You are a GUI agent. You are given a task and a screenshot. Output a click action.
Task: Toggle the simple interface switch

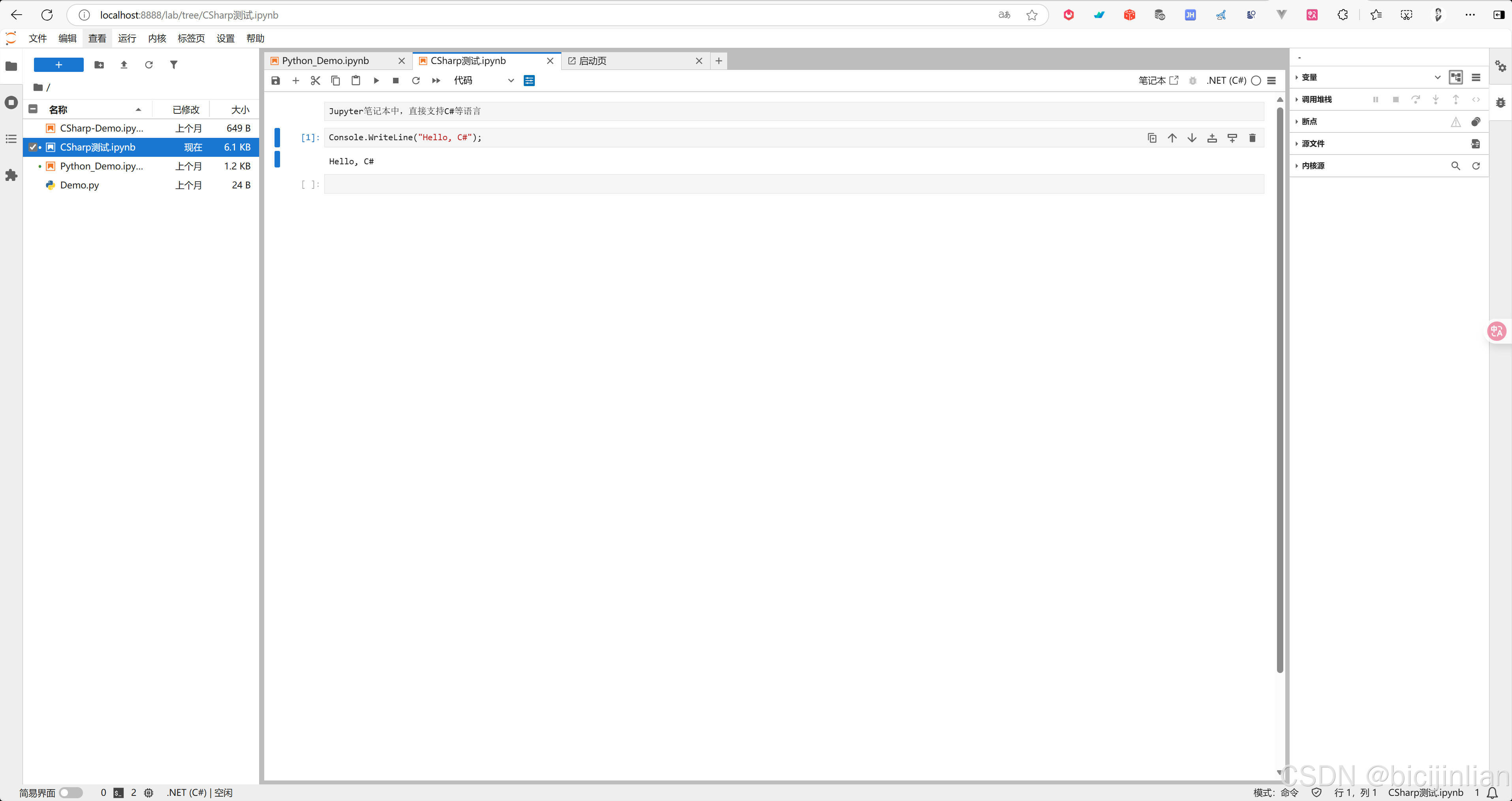[x=71, y=792]
